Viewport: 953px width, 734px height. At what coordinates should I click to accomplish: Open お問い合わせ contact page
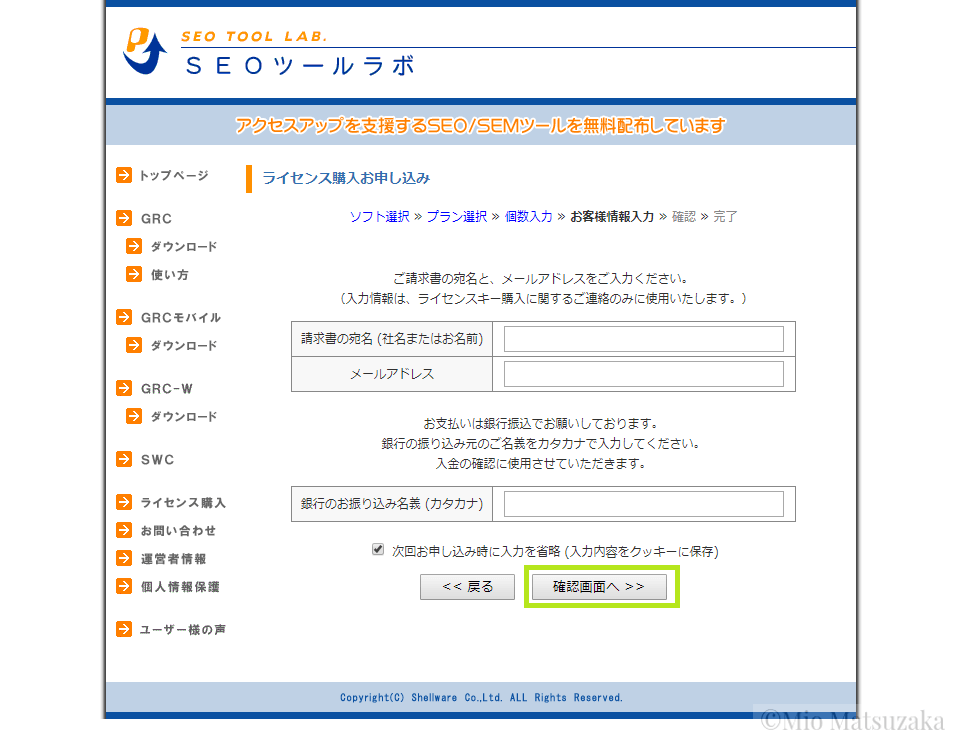click(178, 531)
